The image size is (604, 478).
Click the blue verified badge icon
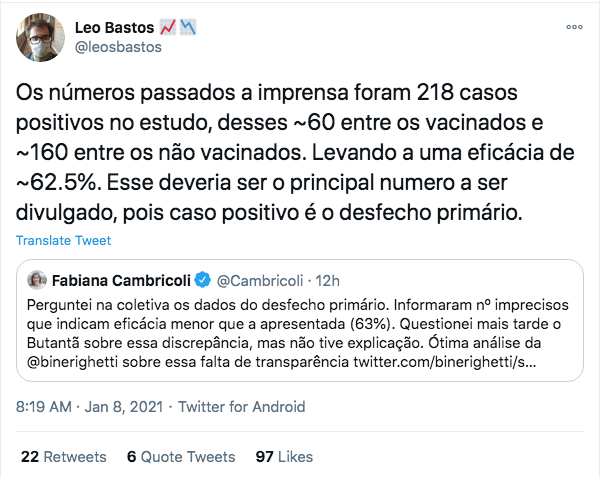coord(203,280)
